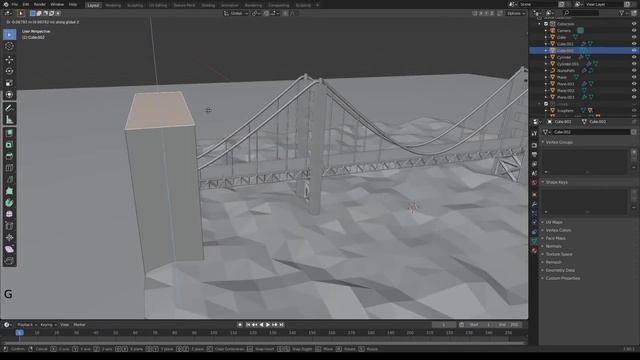Open the Object Data properties tab
The height and width of the screenshot is (360, 640).
coord(534,242)
